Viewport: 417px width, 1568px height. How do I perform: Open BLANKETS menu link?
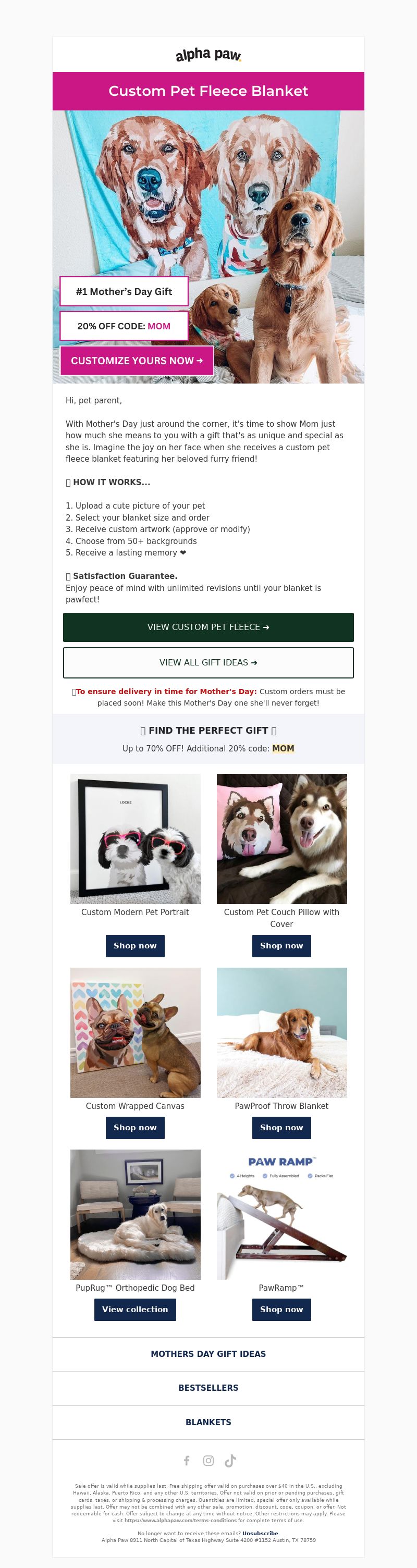[x=208, y=1422]
